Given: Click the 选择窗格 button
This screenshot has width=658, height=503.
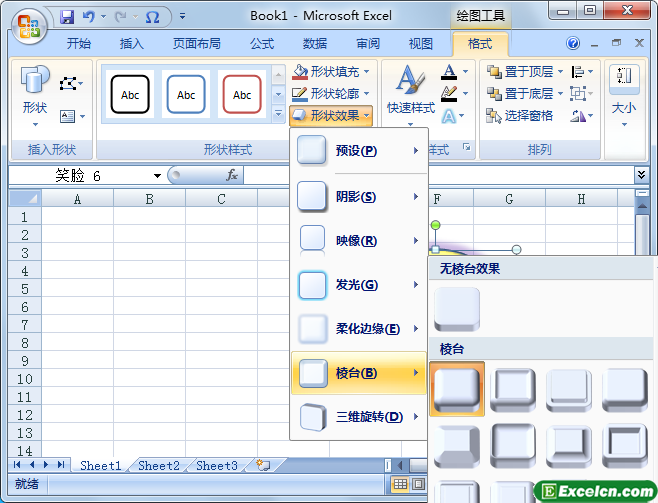Looking at the screenshot, I should pos(519,115).
